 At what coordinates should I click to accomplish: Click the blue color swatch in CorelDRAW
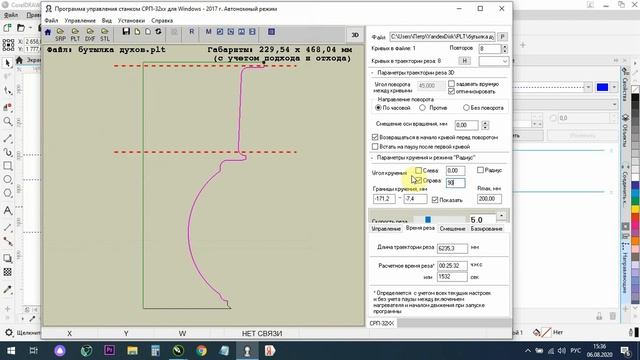602,87
